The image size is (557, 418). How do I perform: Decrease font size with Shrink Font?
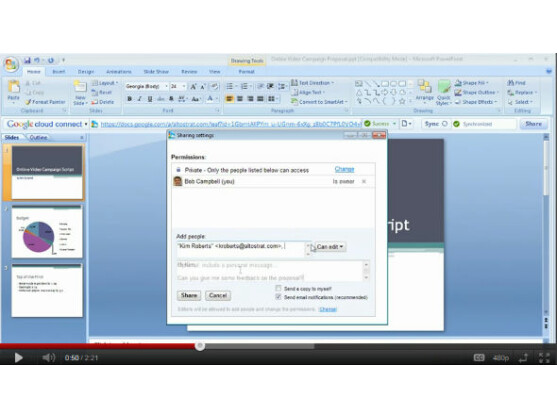(203, 86)
